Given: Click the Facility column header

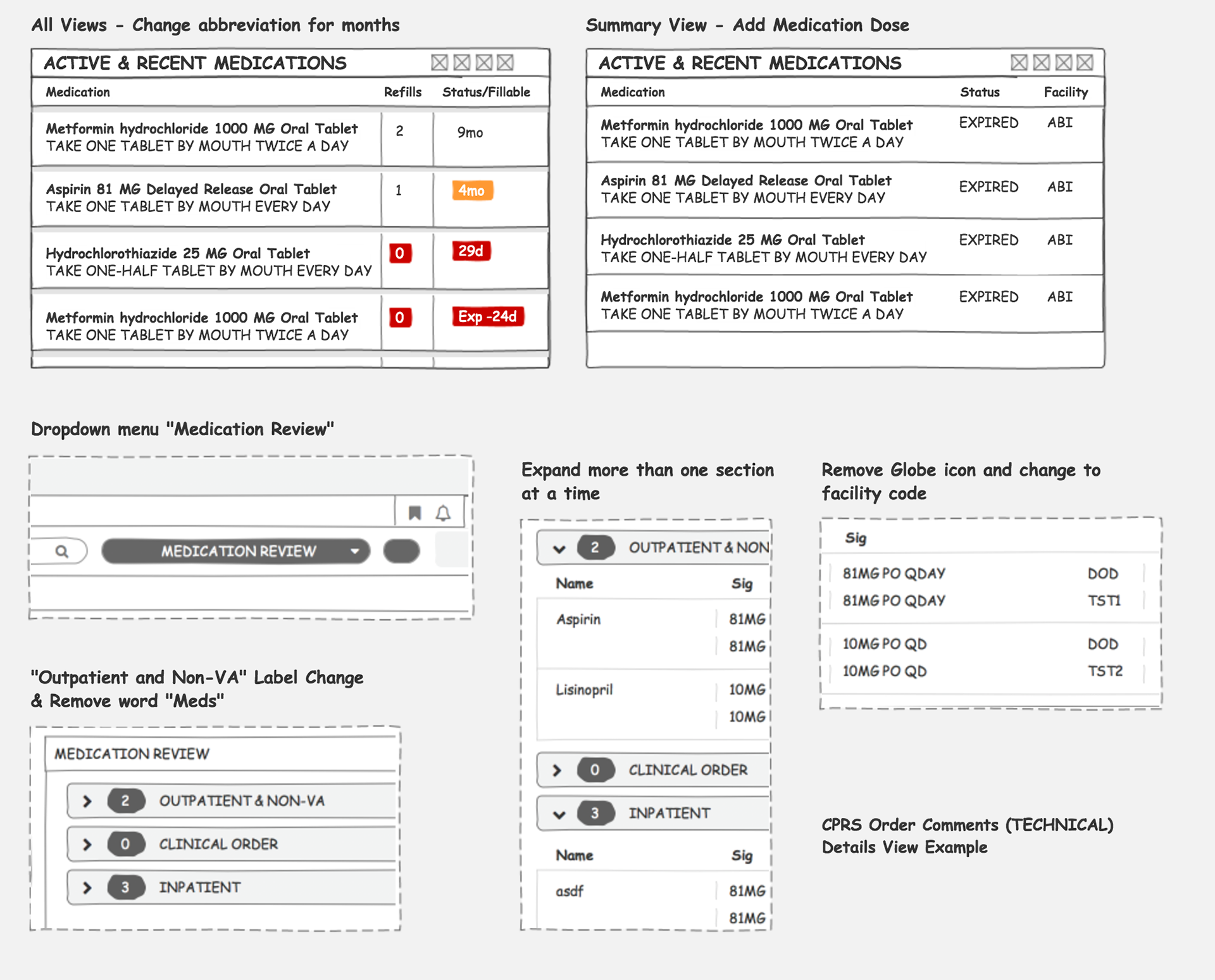Looking at the screenshot, I should pyautogui.click(x=1066, y=92).
